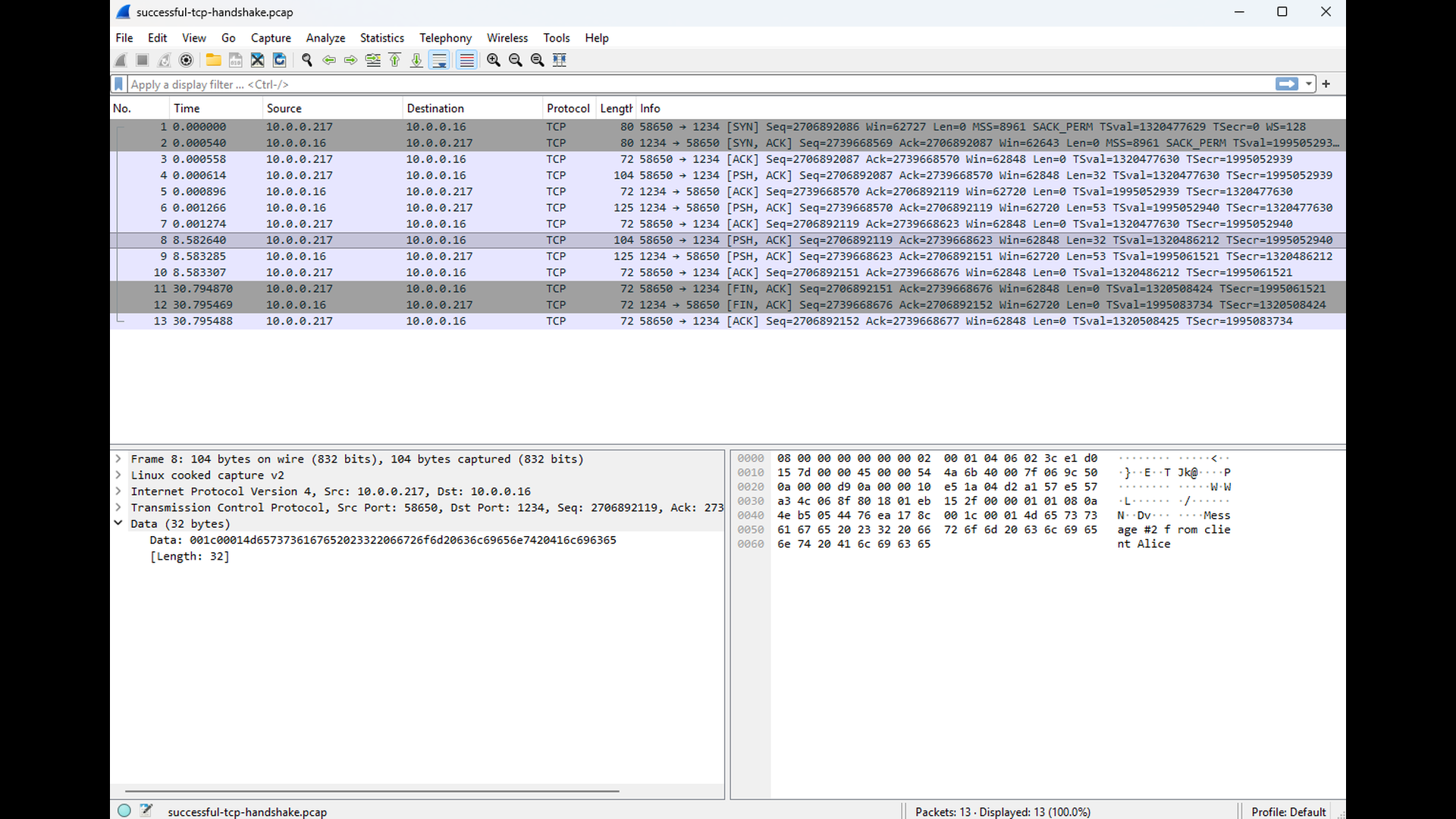Expand the Frame 8 tree entry
This screenshot has height=819, width=1456.
click(x=118, y=459)
